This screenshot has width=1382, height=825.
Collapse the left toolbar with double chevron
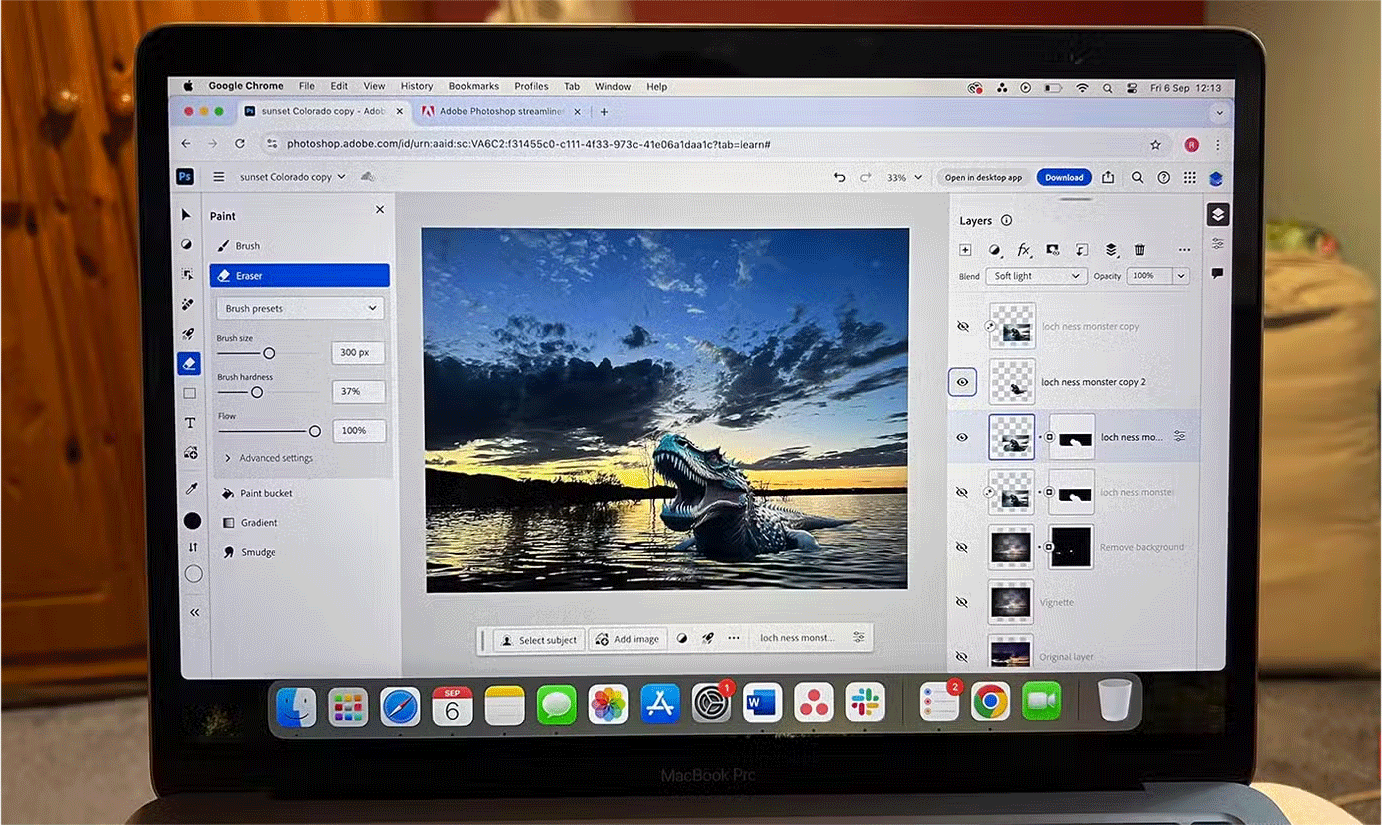pyautogui.click(x=194, y=612)
